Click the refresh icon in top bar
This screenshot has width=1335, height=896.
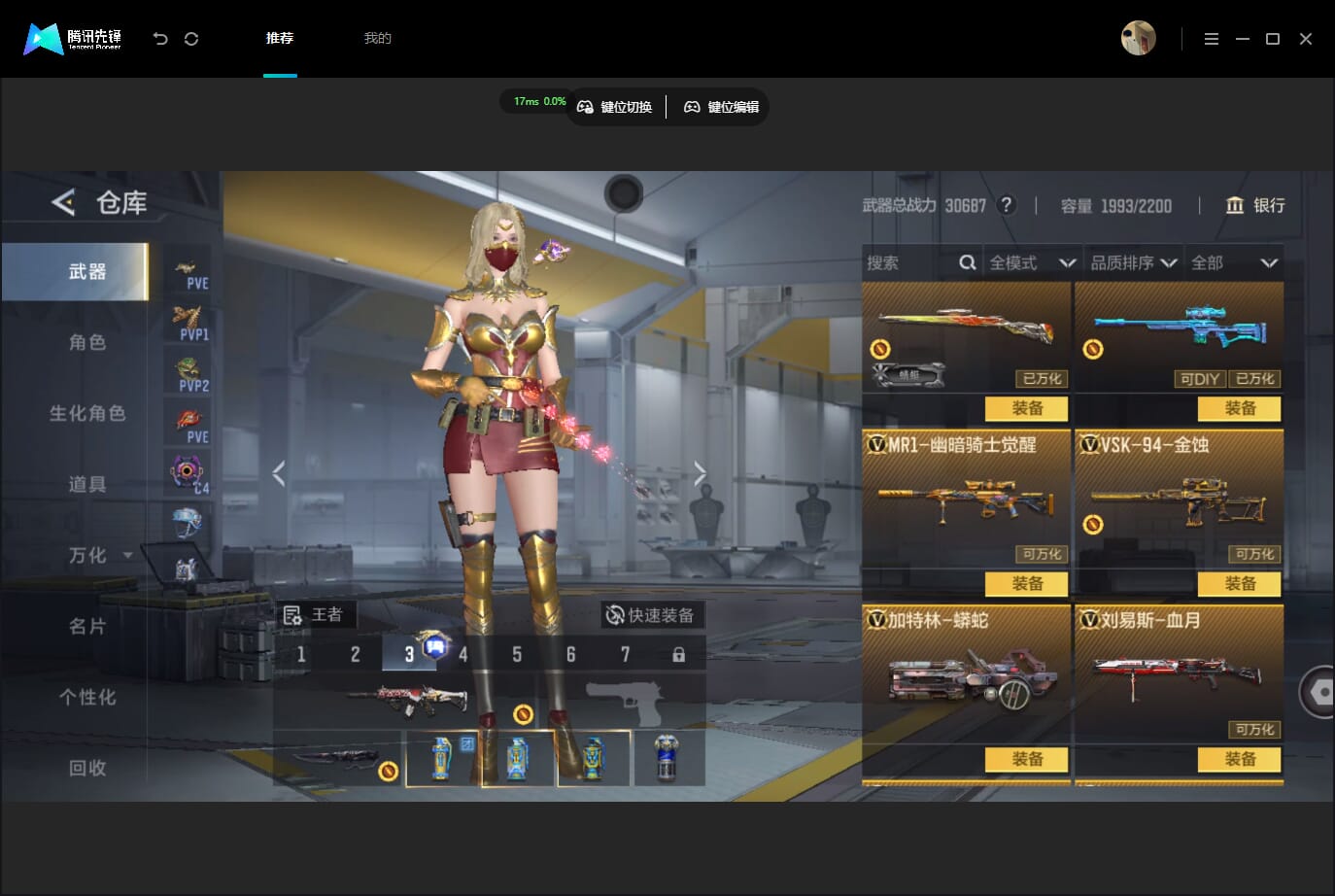point(191,39)
